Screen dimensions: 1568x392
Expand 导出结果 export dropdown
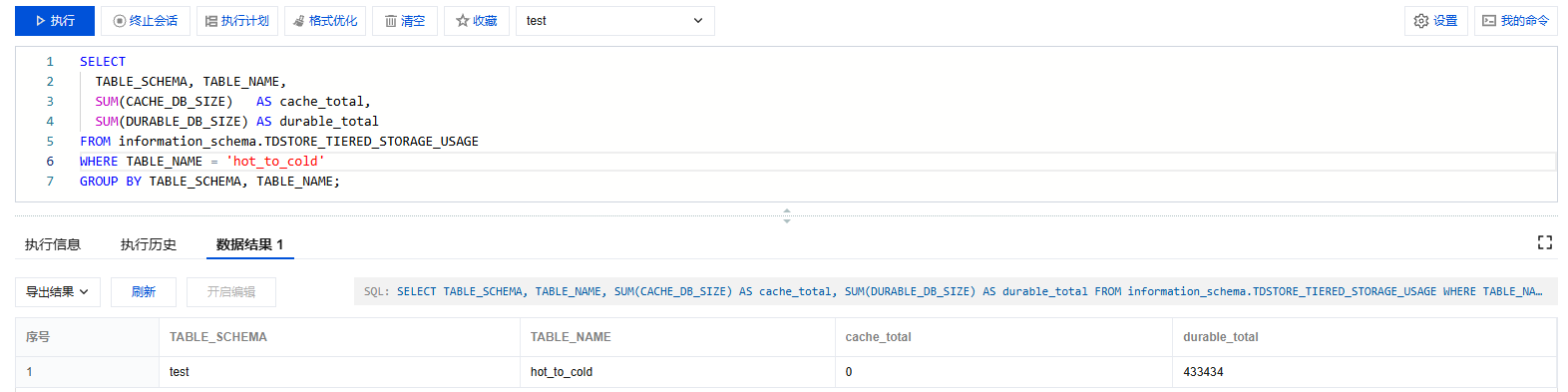(x=58, y=292)
